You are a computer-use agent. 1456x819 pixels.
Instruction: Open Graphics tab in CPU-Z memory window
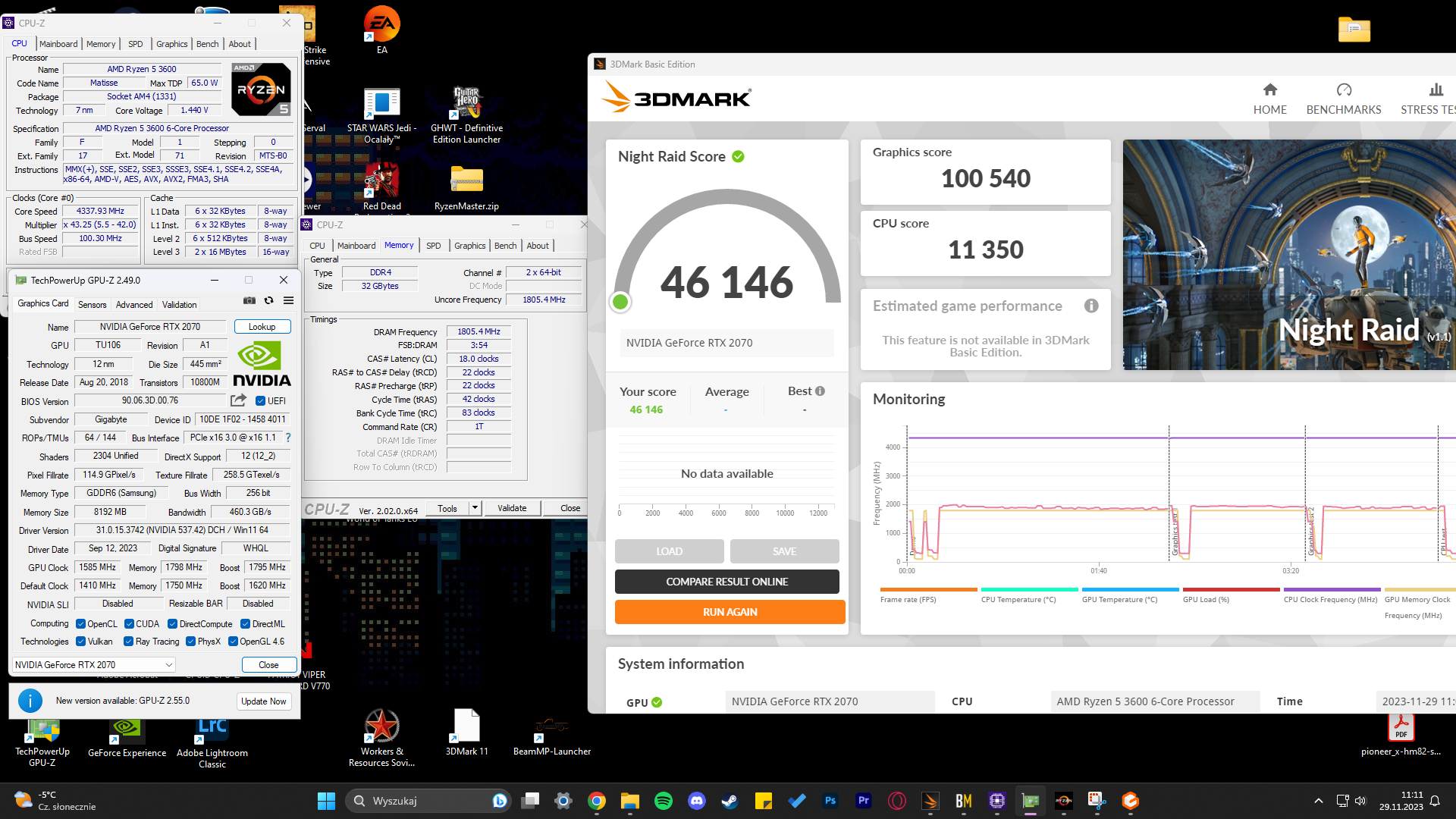coord(469,246)
